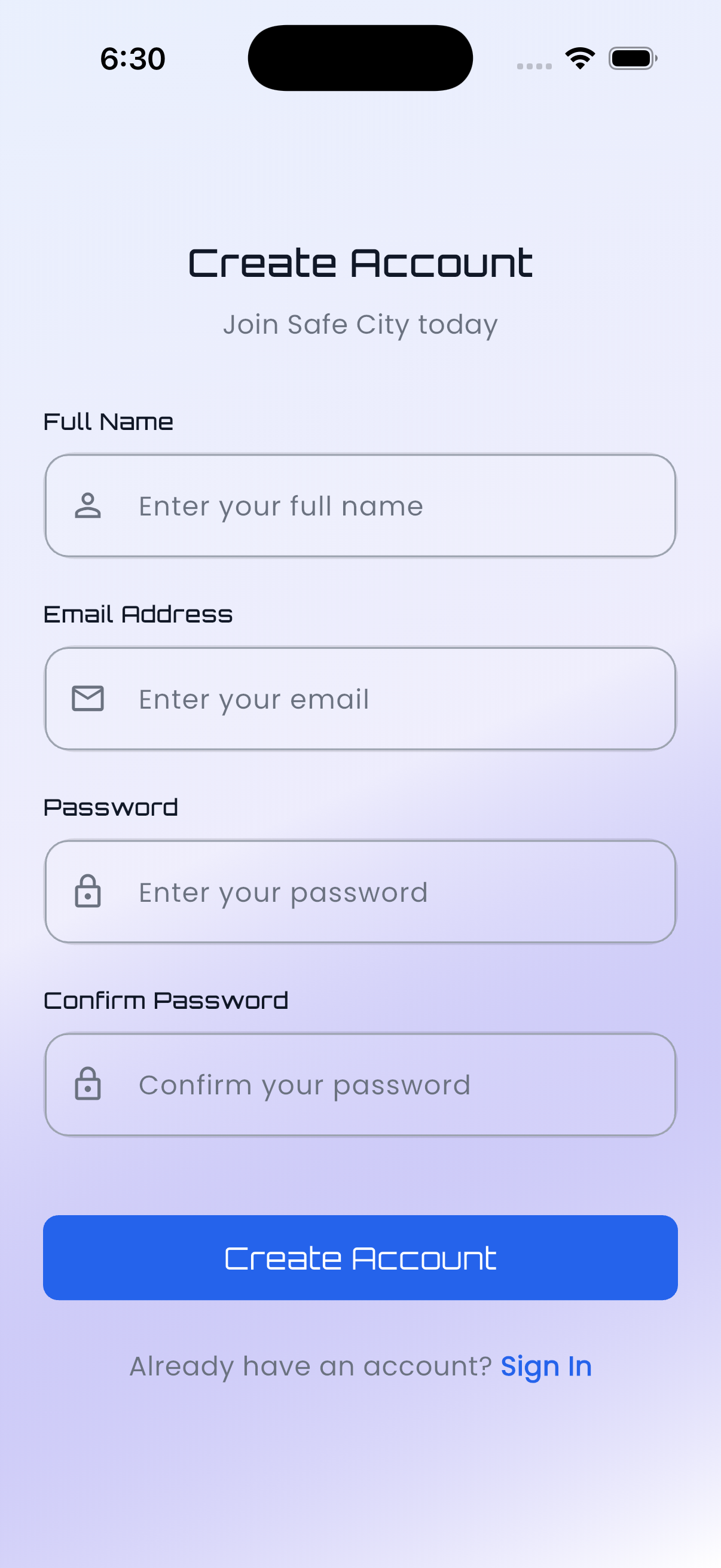Tap the 6:30 clock in status bar

click(133, 59)
